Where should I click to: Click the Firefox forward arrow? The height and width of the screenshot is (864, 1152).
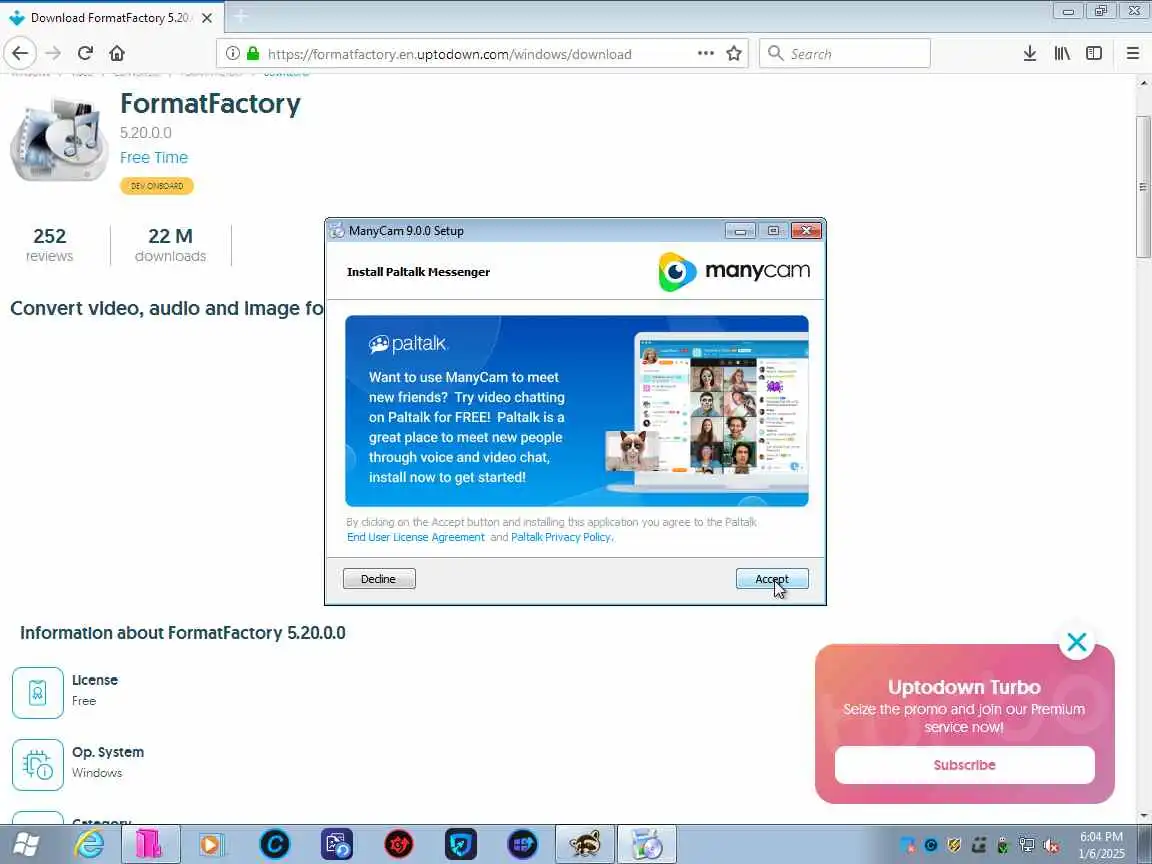(53, 53)
